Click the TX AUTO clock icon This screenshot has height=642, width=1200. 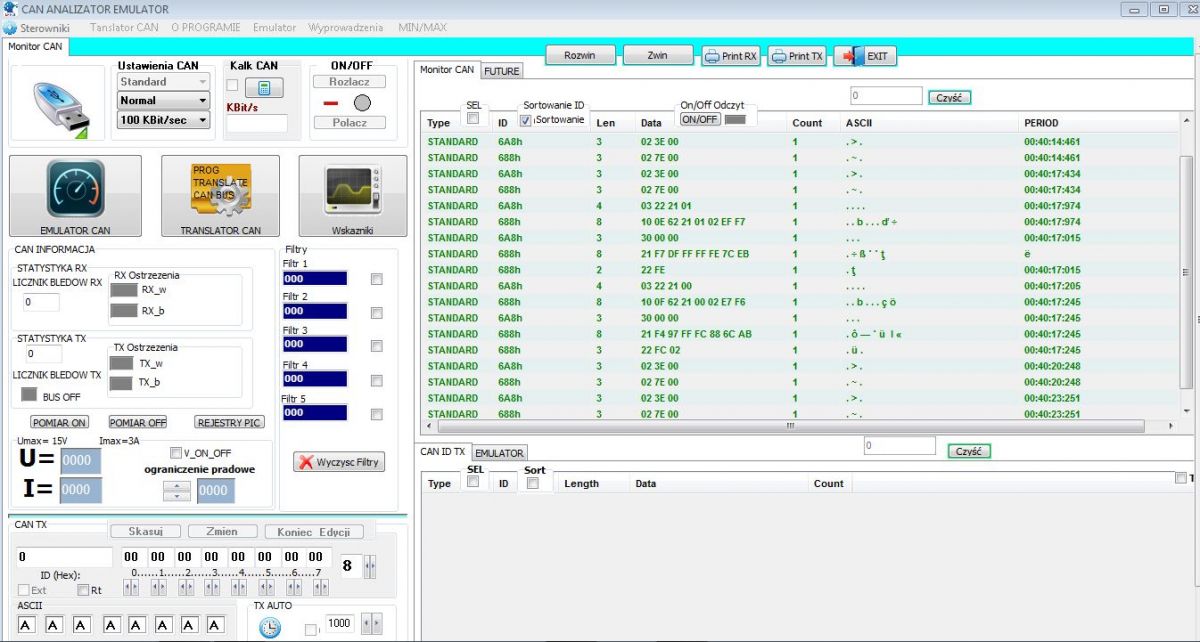pyautogui.click(x=270, y=627)
